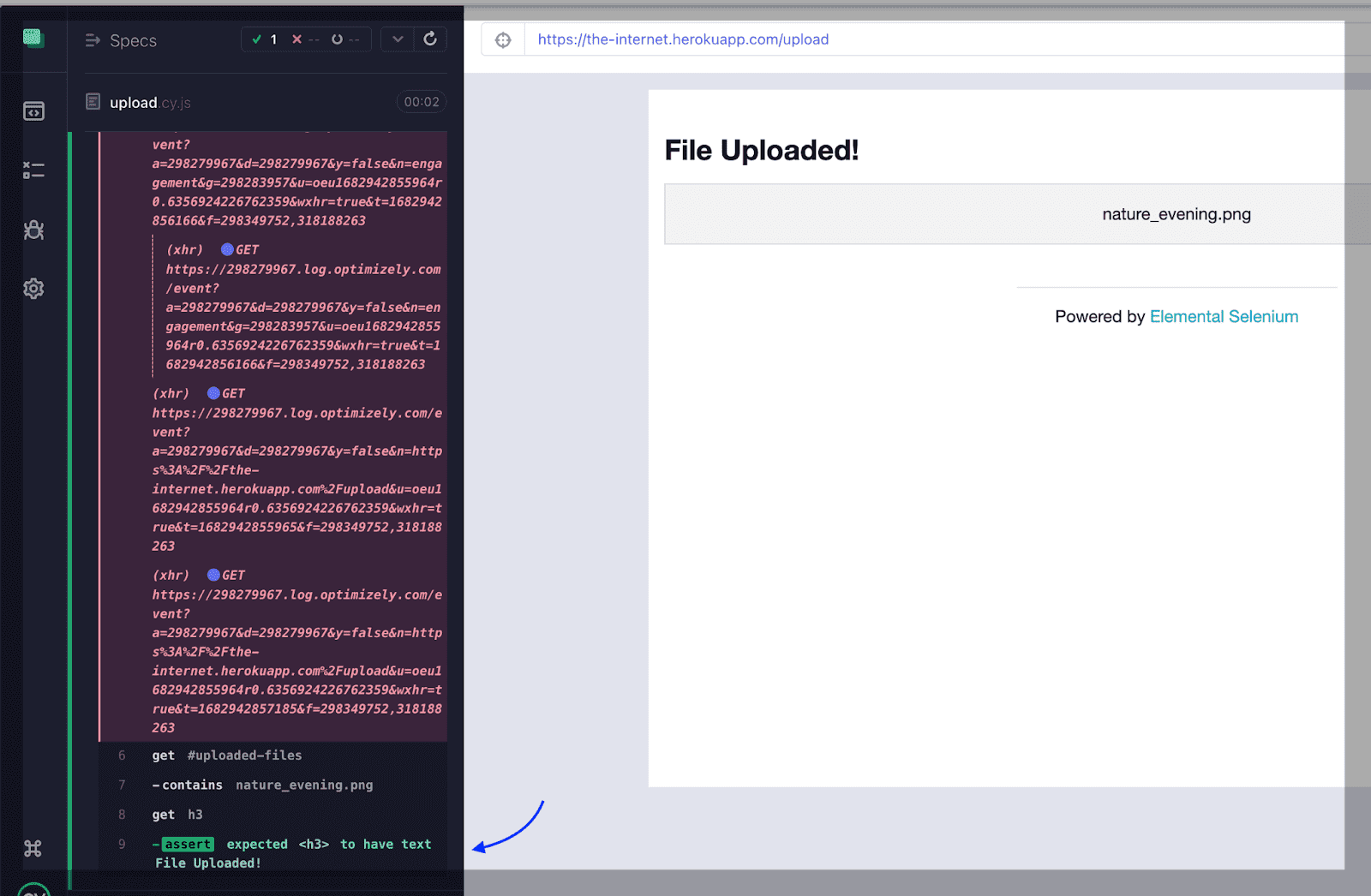Click the spec file icon beside upload.cy.js
Viewport: 1371px width, 896px height.
click(x=93, y=101)
